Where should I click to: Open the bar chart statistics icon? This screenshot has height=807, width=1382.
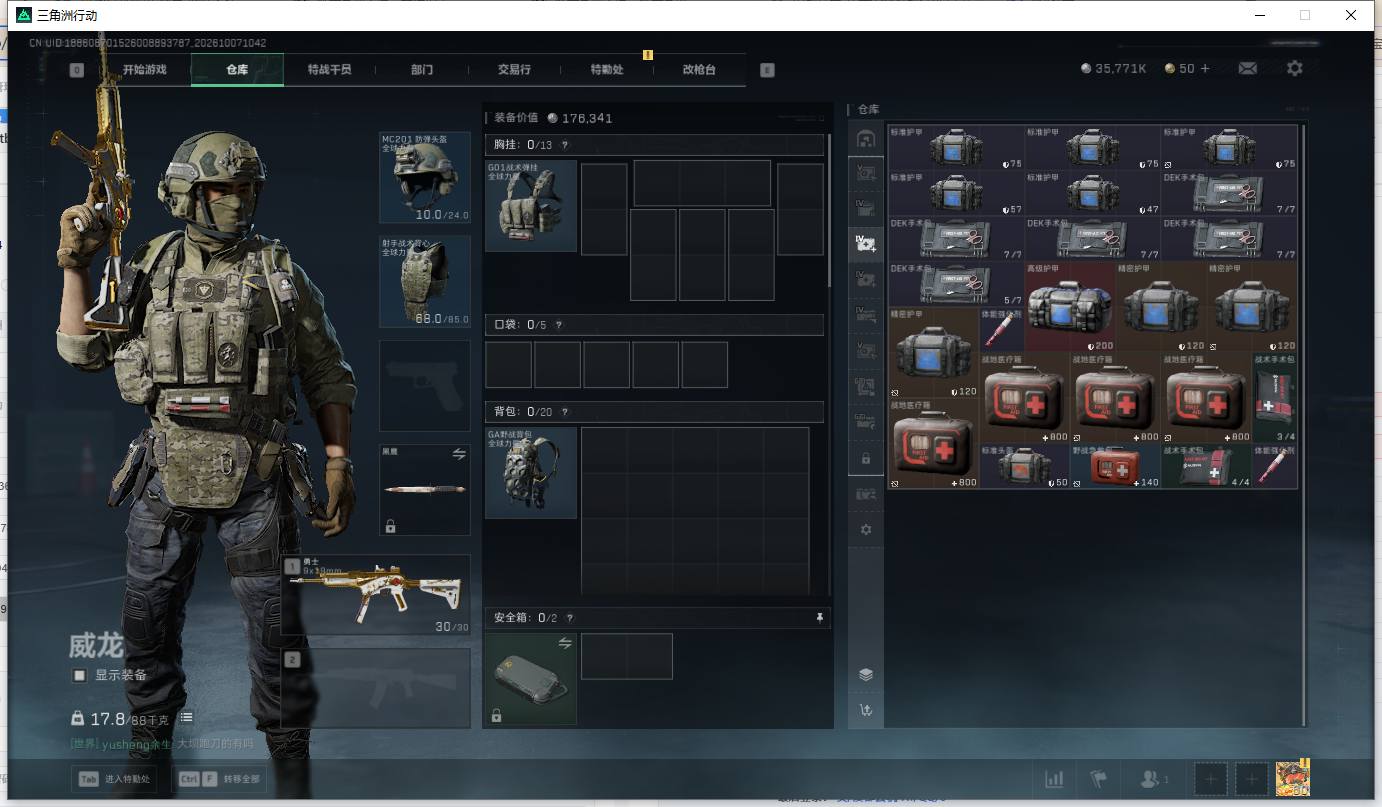point(1054,779)
